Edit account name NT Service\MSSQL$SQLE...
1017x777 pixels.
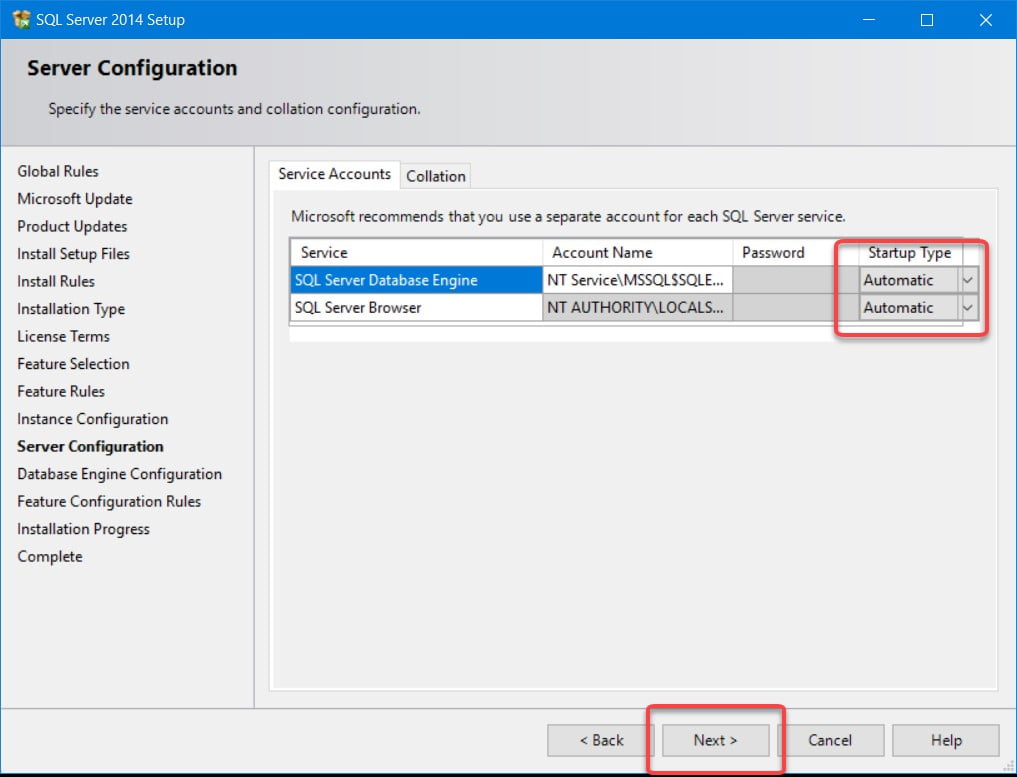coord(638,280)
